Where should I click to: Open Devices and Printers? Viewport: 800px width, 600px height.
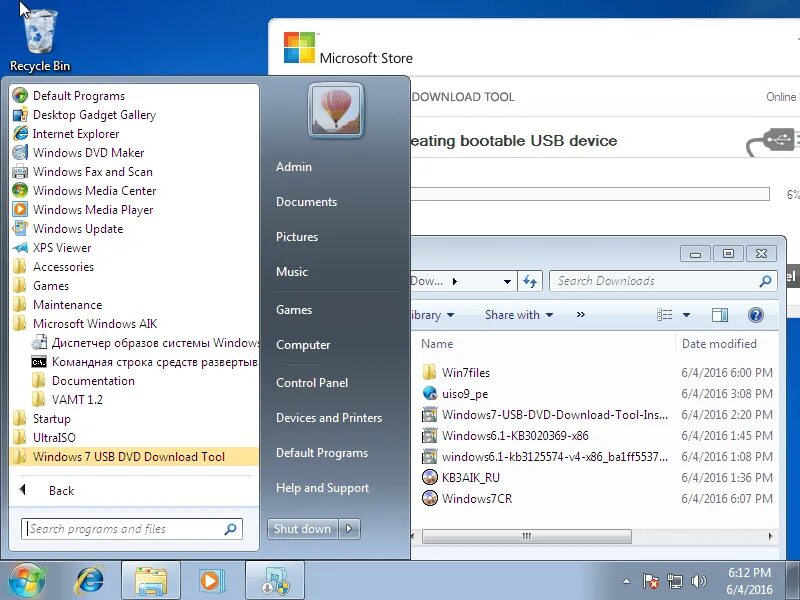click(x=329, y=418)
